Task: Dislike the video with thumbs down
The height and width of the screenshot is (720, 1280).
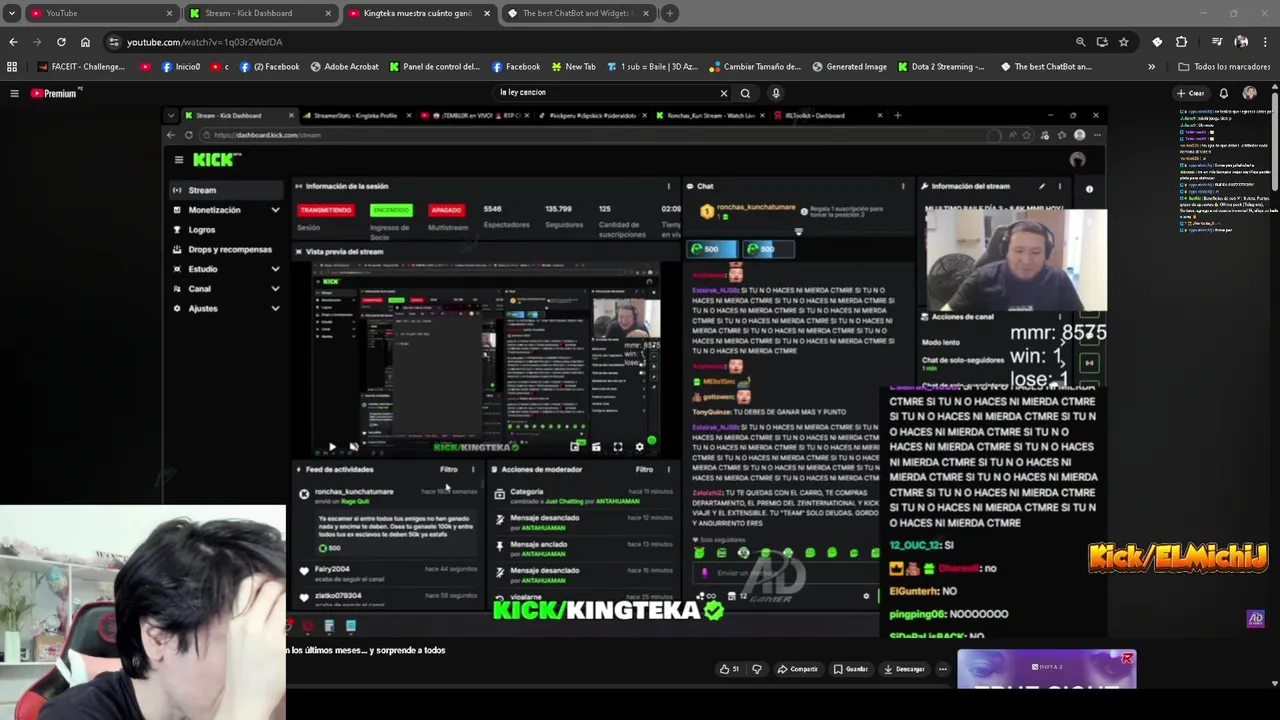Action: 757,669
